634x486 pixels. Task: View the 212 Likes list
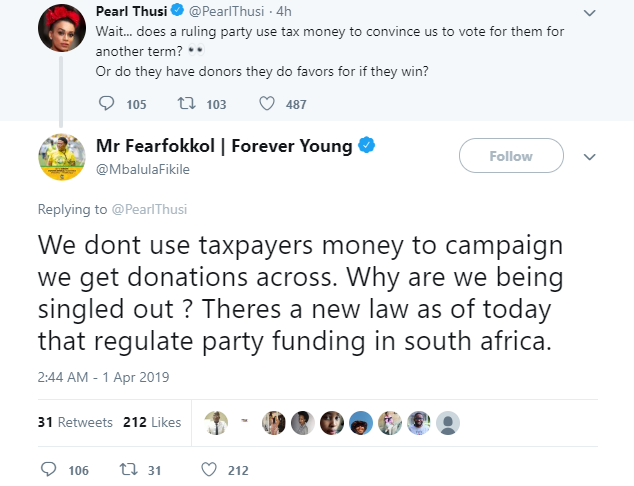click(x=152, y=422)
